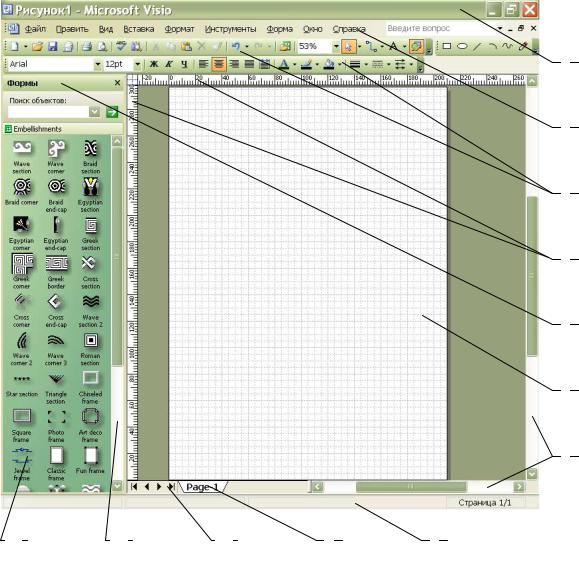Open the 53% zoom level dropdown
This screenshot has height=566, width=579.
click(x=336, y=47)
